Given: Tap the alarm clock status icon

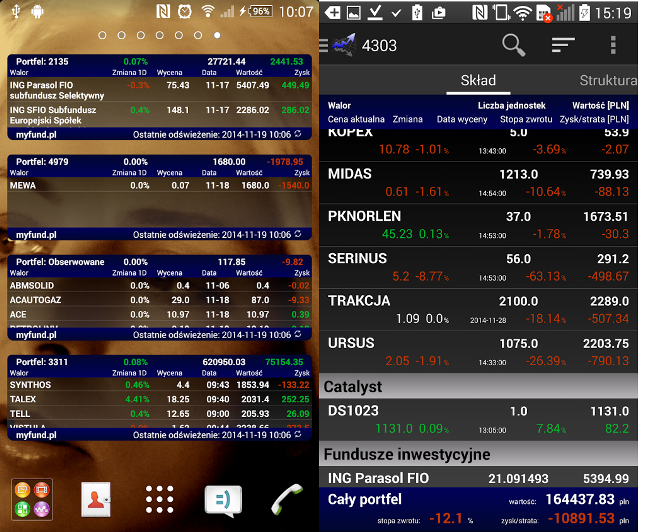Looking at the screenshot, I should coord(185,12).
